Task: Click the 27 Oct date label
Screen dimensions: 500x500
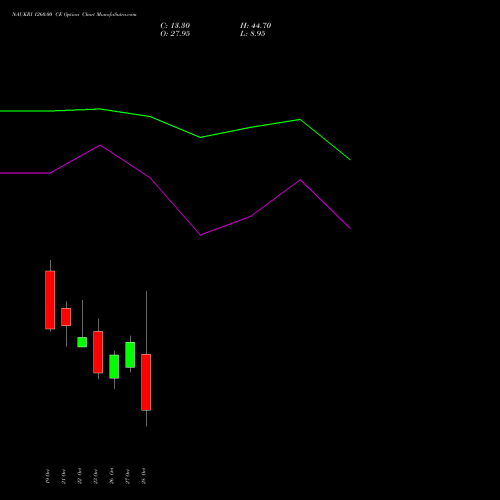Action: [x=128, y=476]
